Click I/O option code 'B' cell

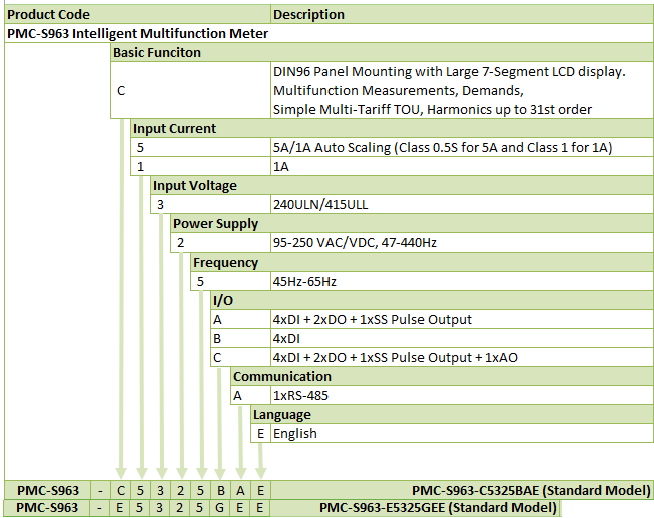(x=241, y=339)
